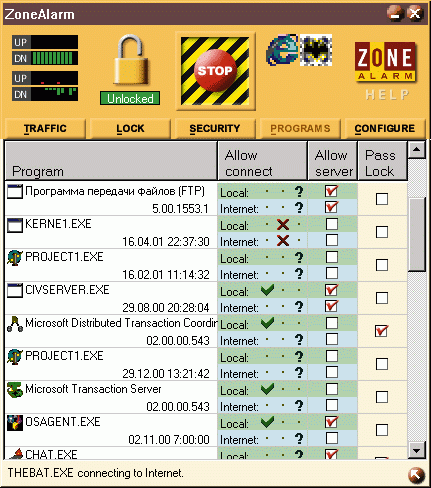Open the CONFIGURE panel
The image size is (431, 488).
[385, 128]
